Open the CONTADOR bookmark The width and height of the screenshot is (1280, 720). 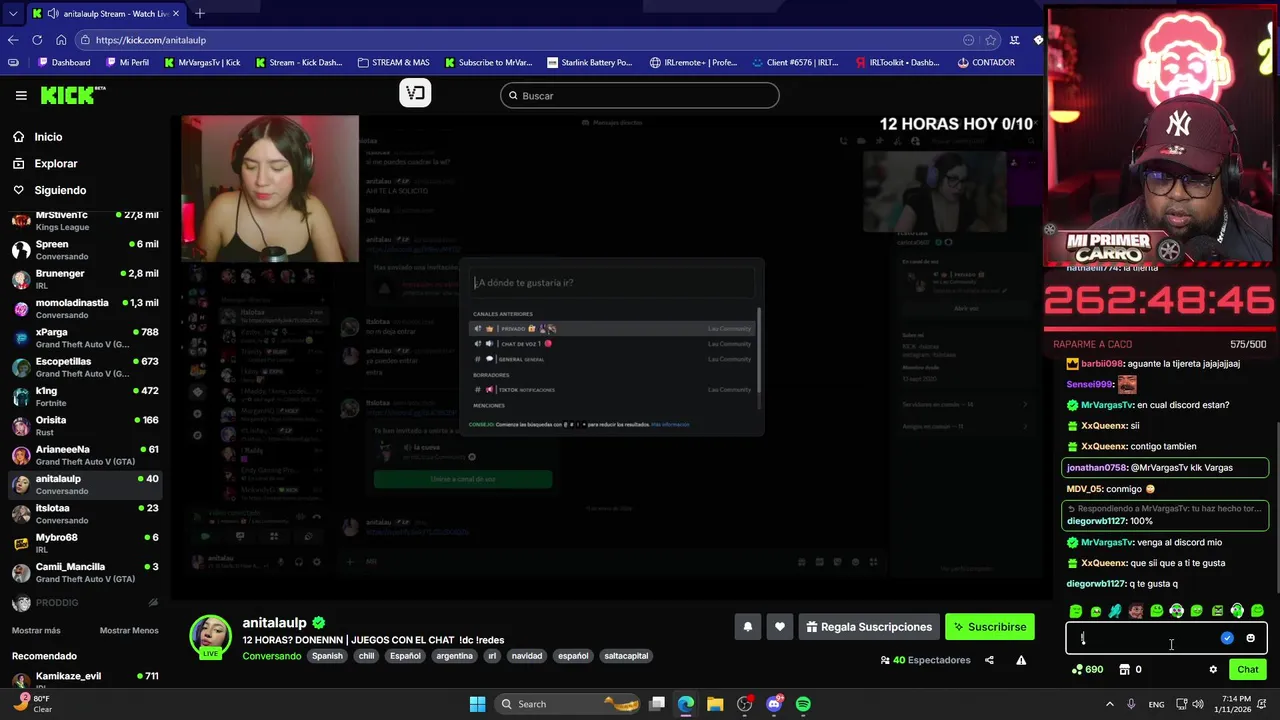[986, 62]
